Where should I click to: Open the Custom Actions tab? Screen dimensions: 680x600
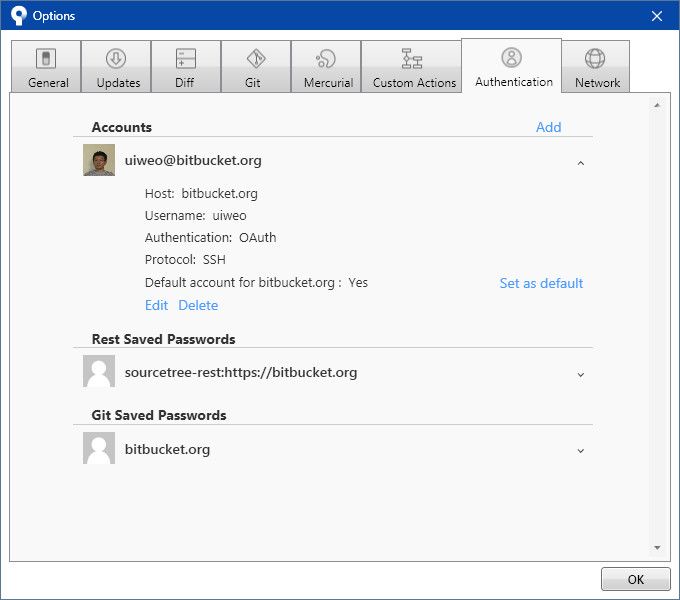tap(411, 66)
